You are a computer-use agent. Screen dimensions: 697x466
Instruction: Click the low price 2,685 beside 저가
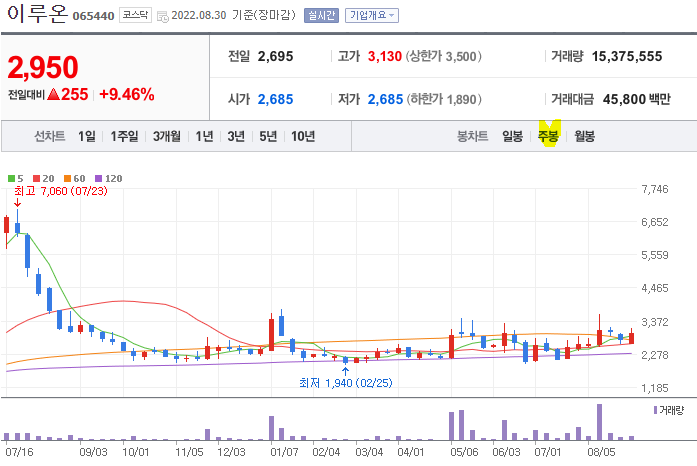385,99
